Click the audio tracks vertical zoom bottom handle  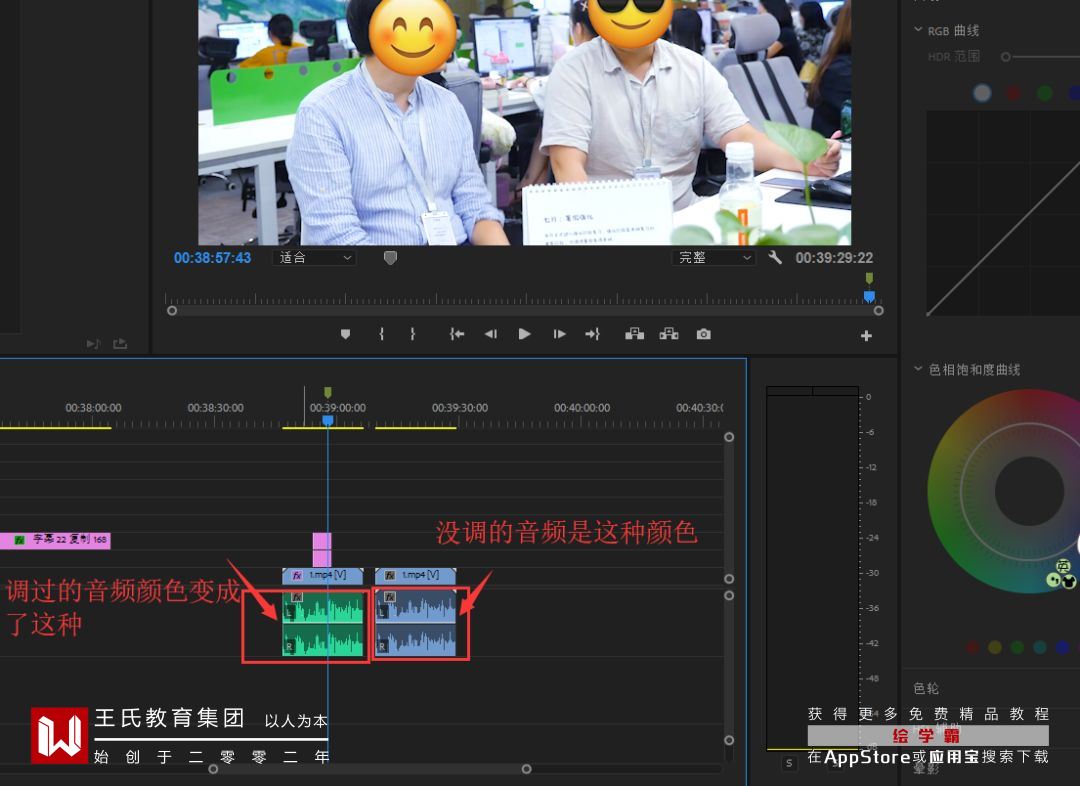[x=729, y=740]
